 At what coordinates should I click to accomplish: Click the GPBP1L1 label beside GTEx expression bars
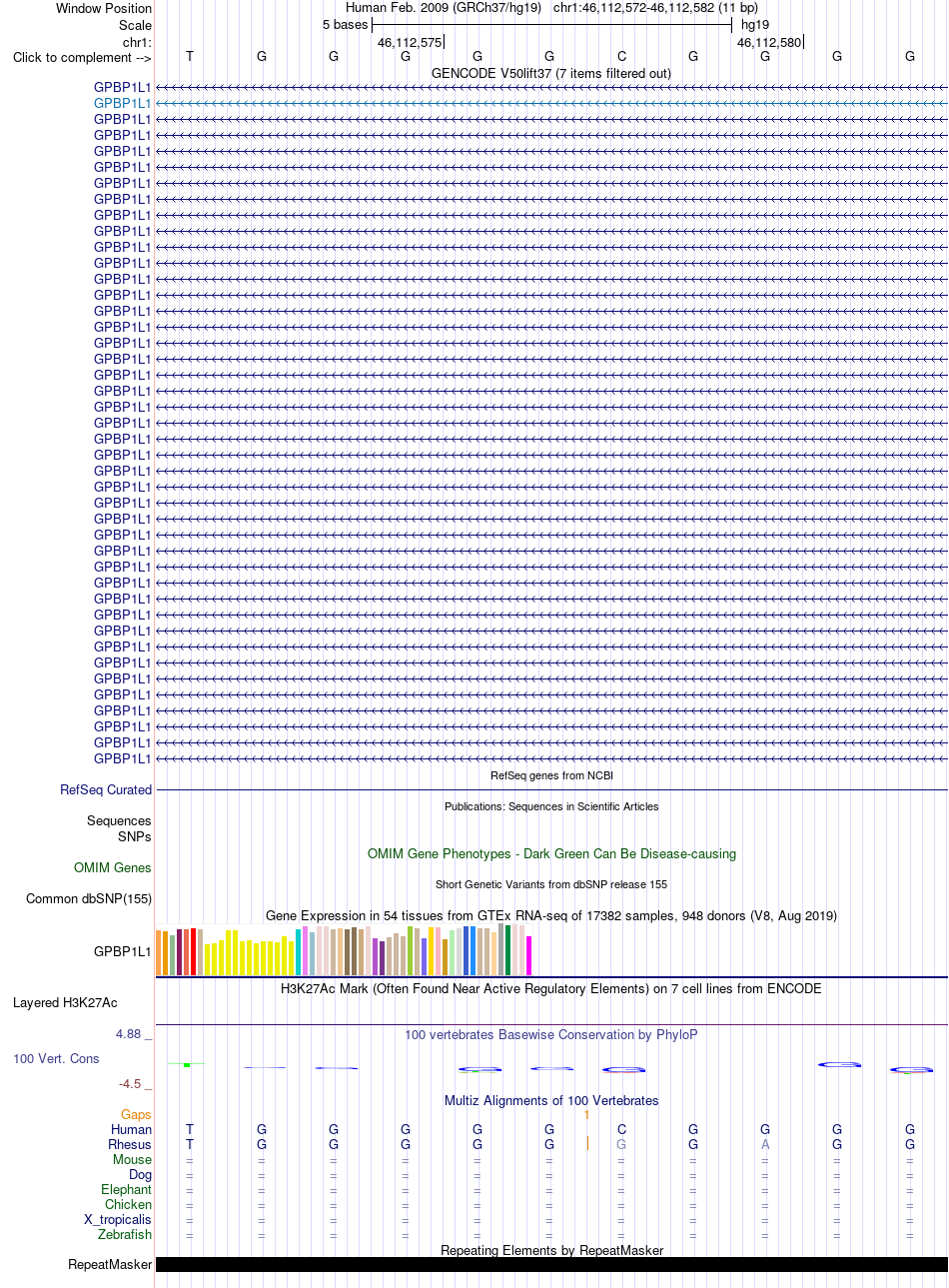click(123, 951)
